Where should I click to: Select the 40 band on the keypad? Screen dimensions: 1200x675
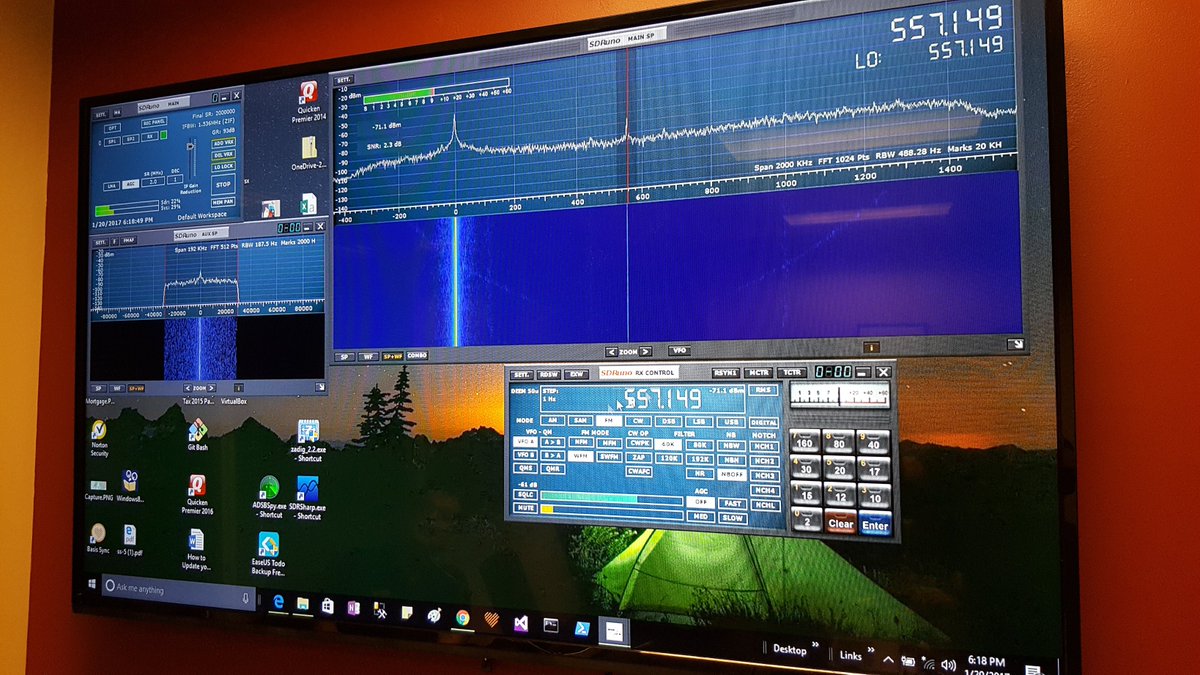click(874, 442)
